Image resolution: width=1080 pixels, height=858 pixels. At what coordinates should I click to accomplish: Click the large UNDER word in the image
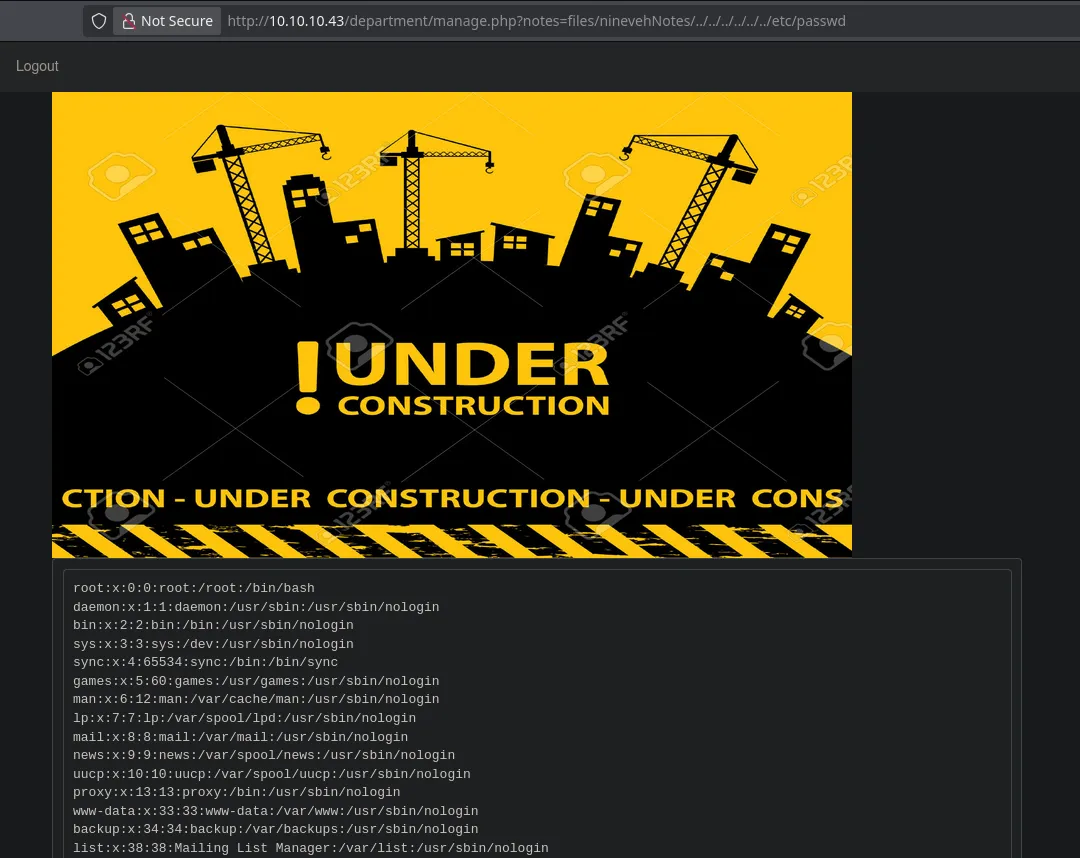[x=478, y=364]
